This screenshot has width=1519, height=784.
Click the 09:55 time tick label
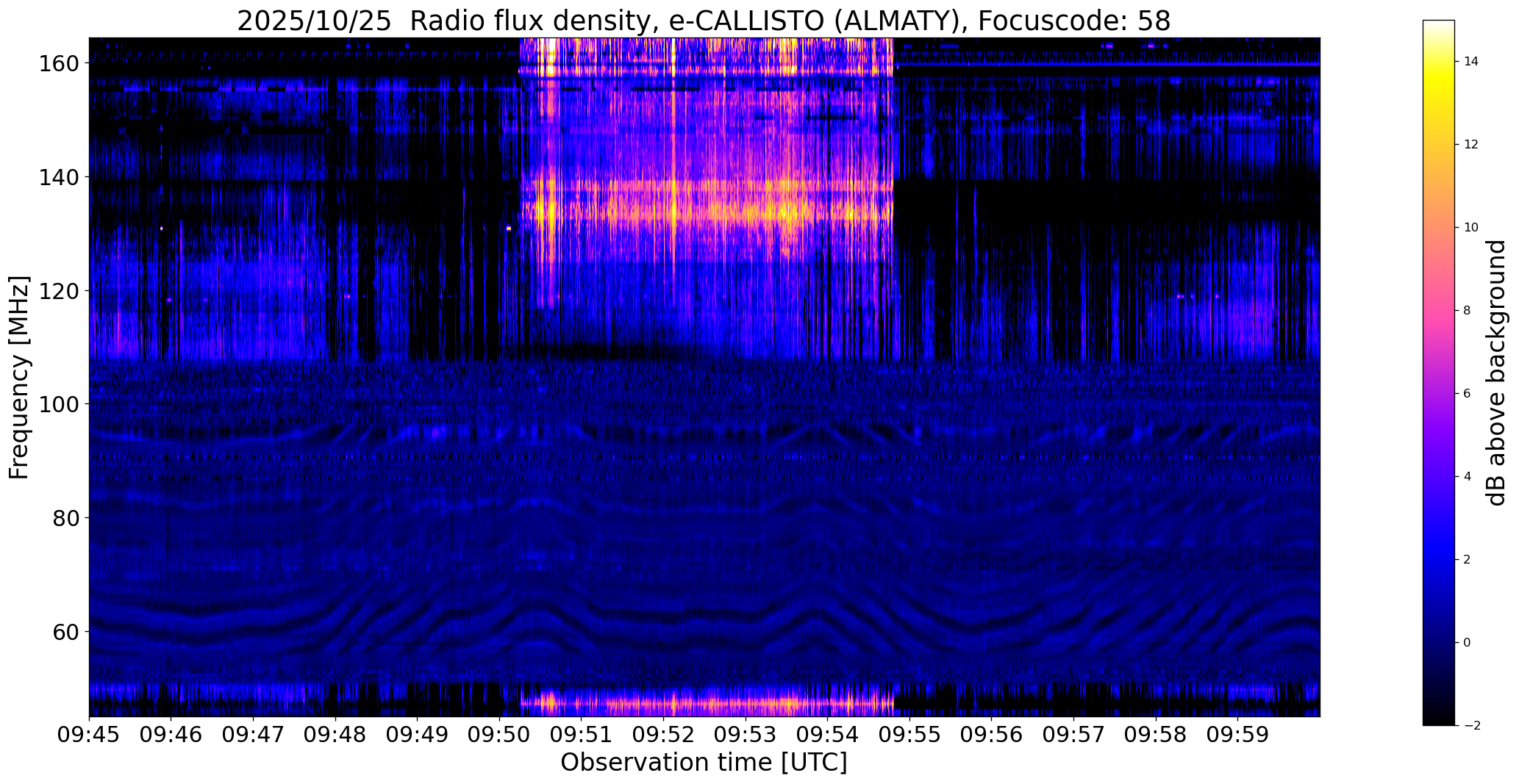pos(909,735)
